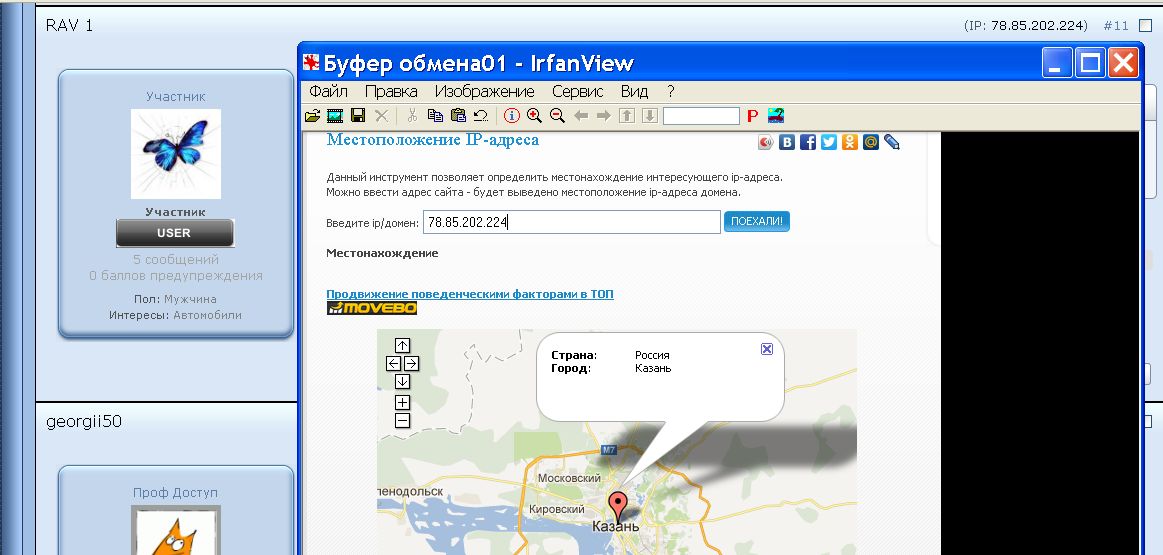Open the Вид menu
This screenshot has width=1163, height=555.
pos(634,91)
